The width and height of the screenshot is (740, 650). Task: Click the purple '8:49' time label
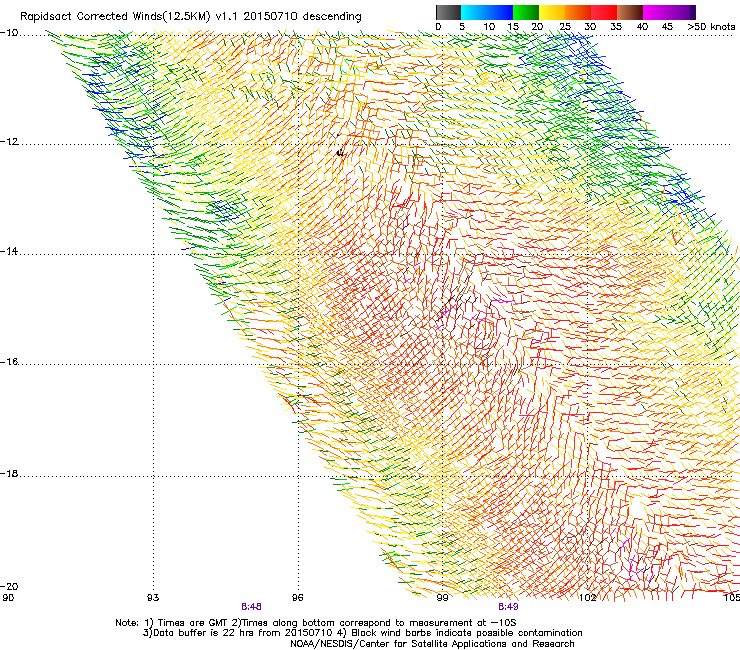(x=508, y=607)
